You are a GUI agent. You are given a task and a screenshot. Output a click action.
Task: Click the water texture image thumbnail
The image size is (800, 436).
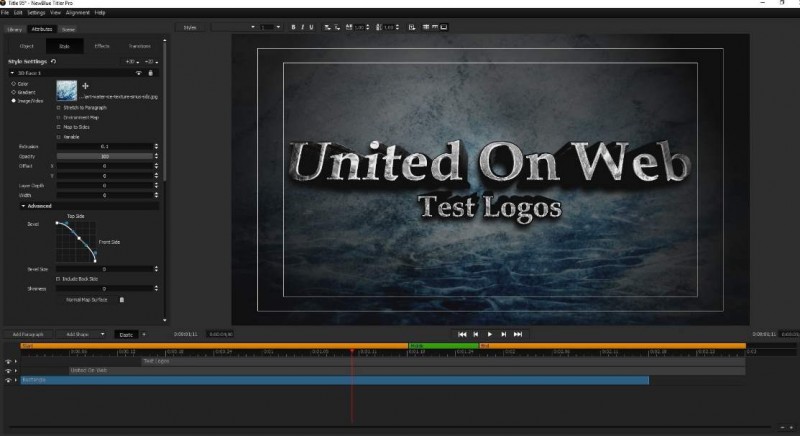tap(67, 90)
